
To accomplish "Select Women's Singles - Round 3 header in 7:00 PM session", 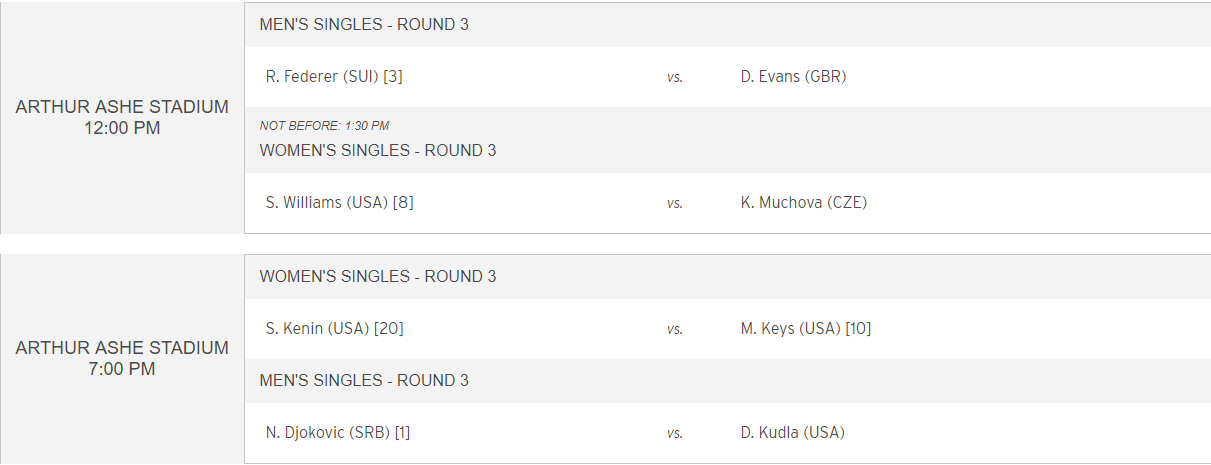I will pos(378,277).
